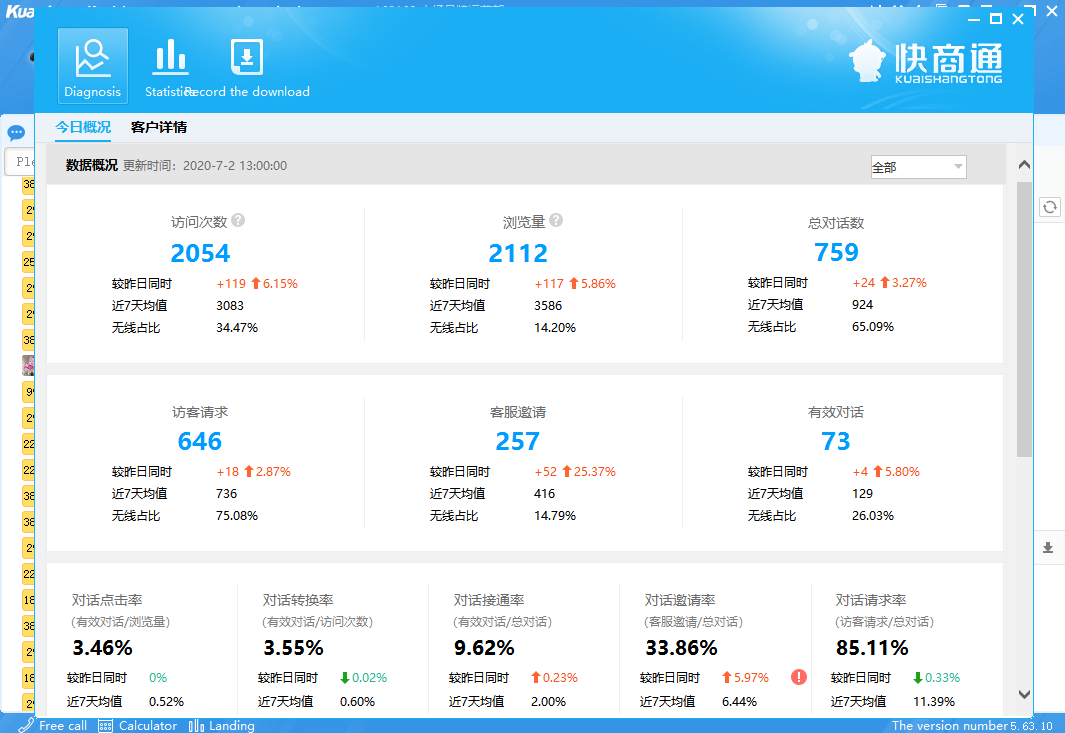Maximize the diagnosis window
Image resolution: width=1065 pixels, height=733 pixels.
point(996,19)
